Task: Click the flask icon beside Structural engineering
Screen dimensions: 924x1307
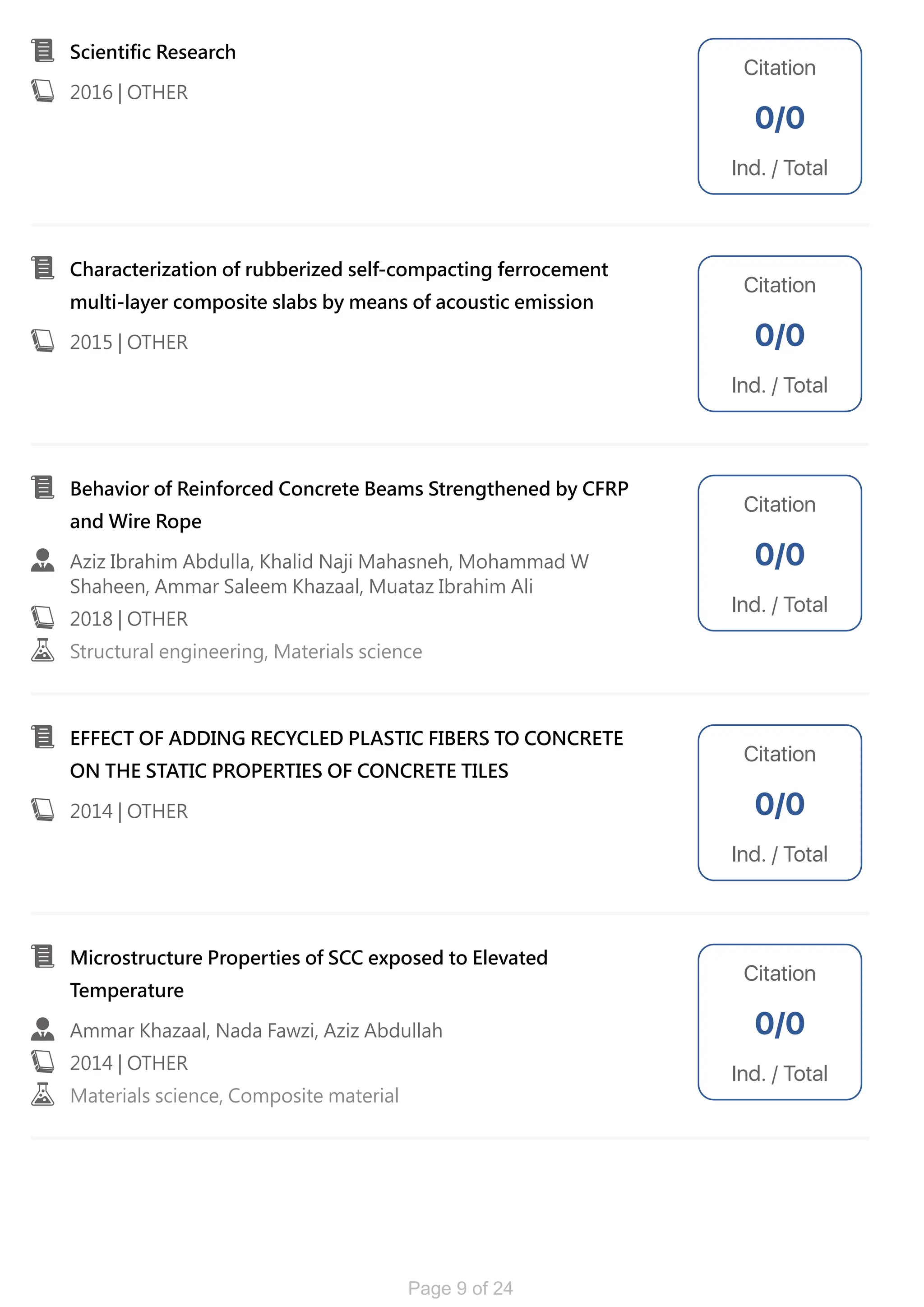Action: click(43, 650)
